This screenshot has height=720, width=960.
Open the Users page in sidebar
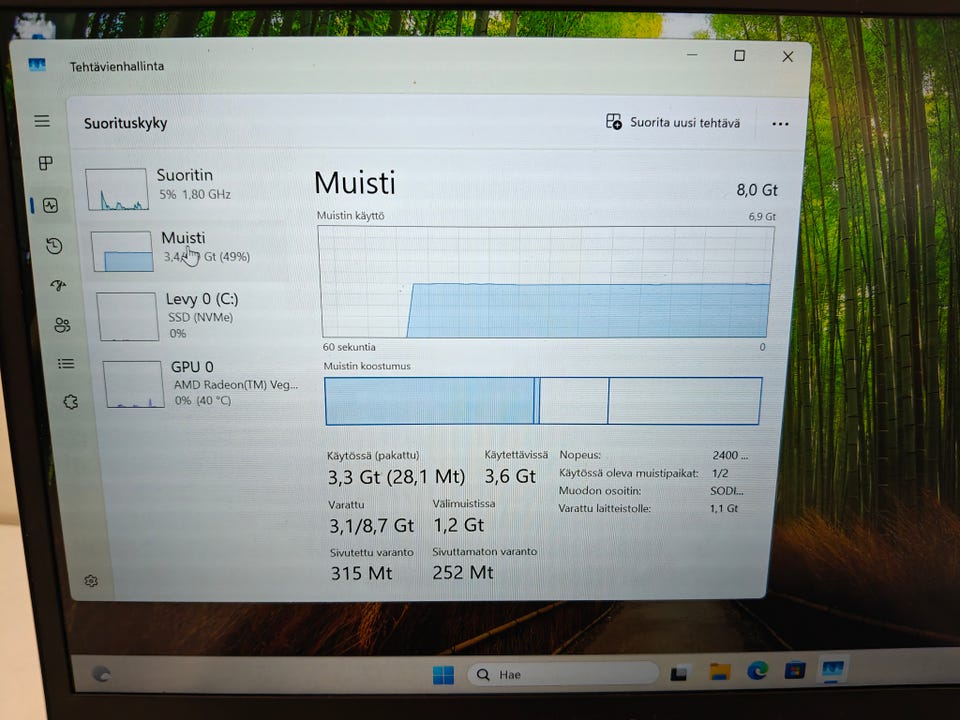pyautogui.click(x=62, y=324)
